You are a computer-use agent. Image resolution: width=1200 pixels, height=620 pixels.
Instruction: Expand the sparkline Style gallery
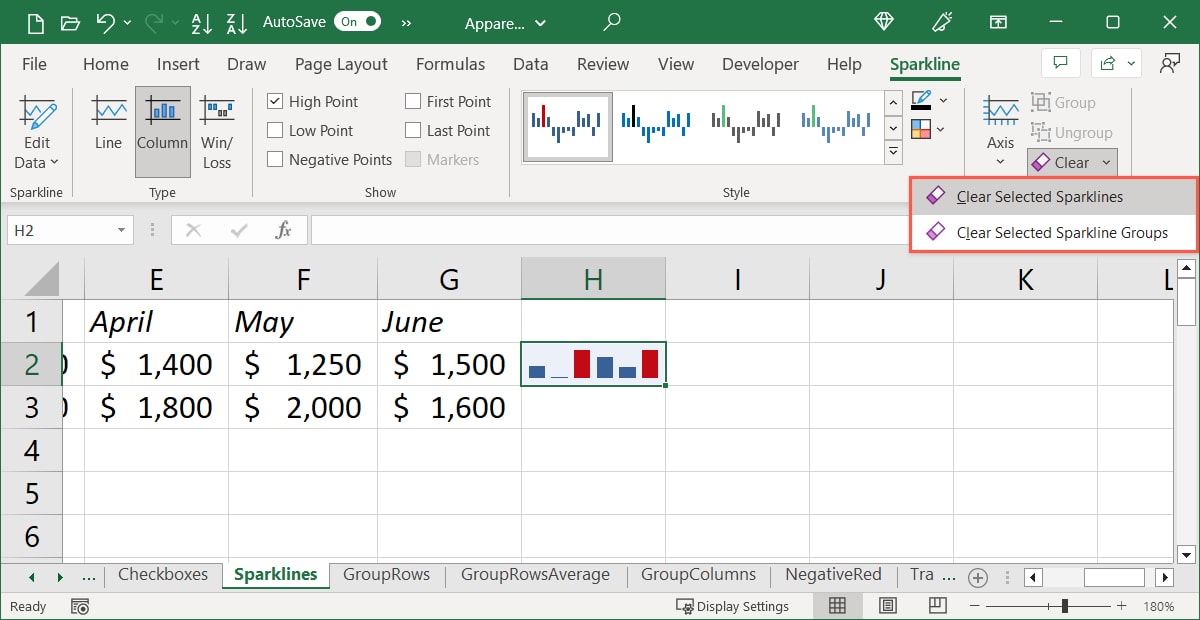click(893, 151)
